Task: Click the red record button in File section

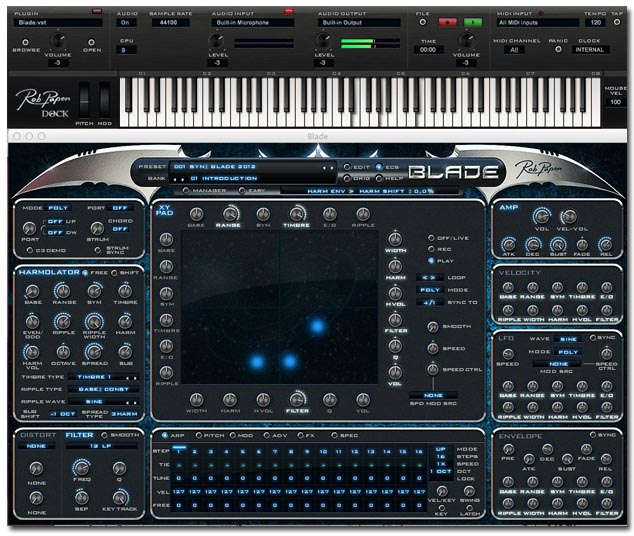Action: coord(447,22)
